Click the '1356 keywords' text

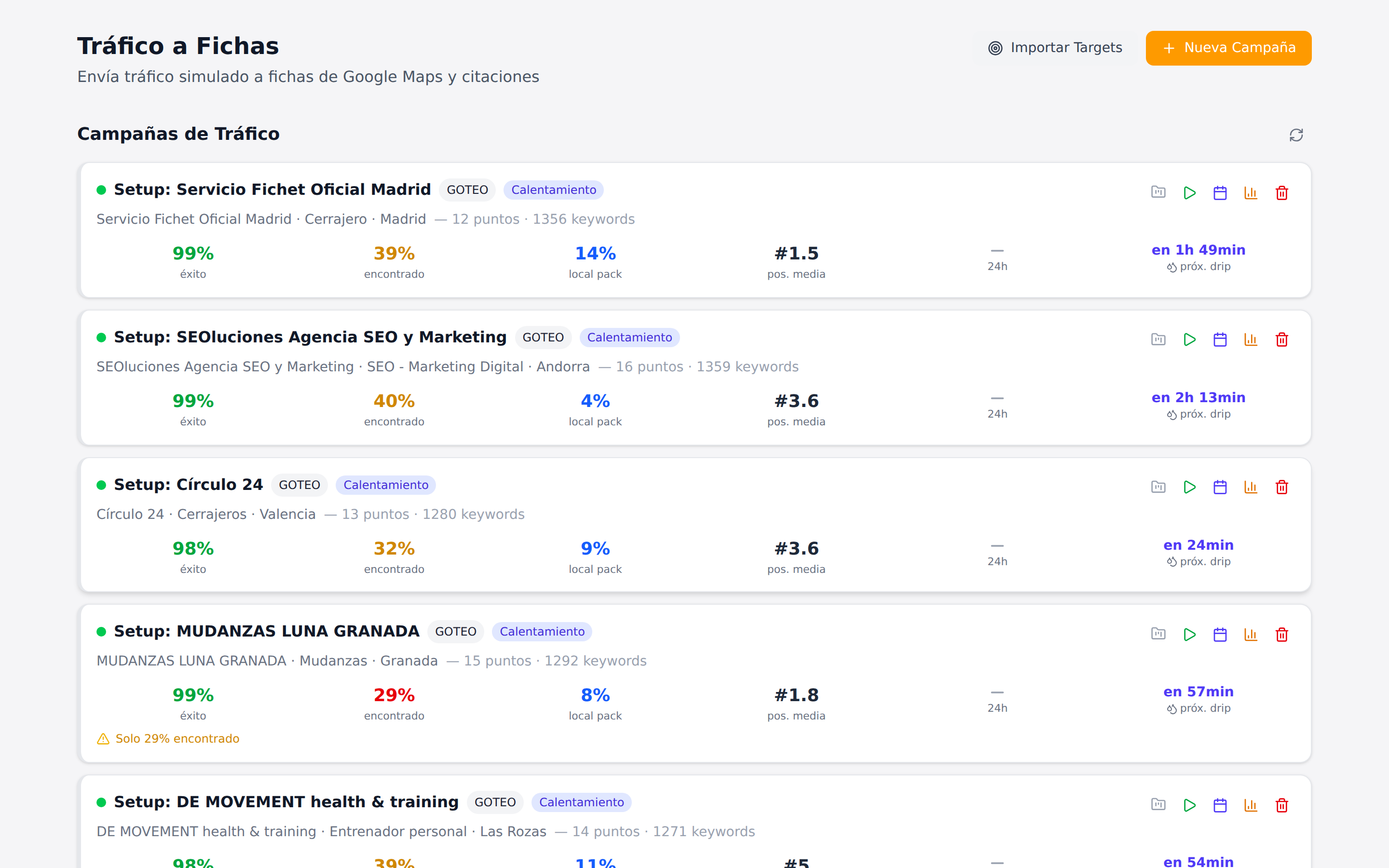point(584,219)
